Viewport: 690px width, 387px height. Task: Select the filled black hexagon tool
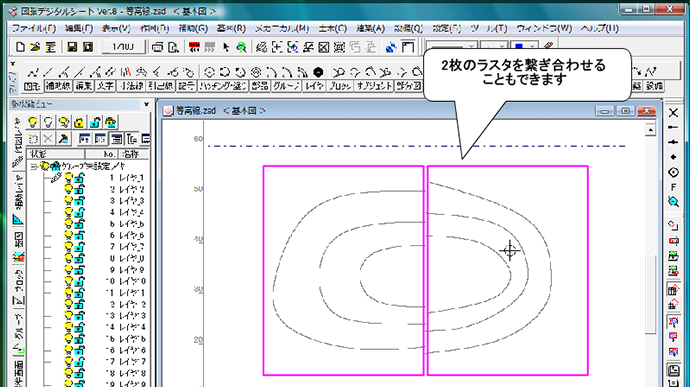[x=318, y=72]
